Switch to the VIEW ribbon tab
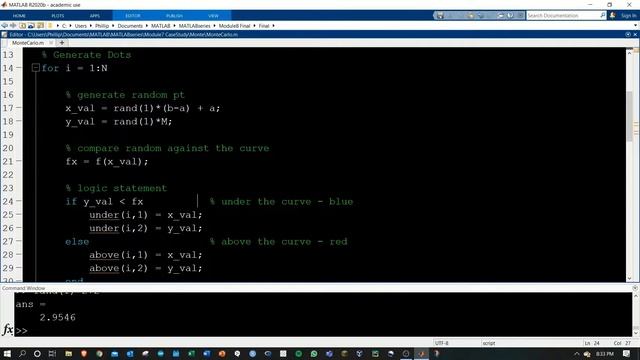640x360 pixels. coord(213,16)
